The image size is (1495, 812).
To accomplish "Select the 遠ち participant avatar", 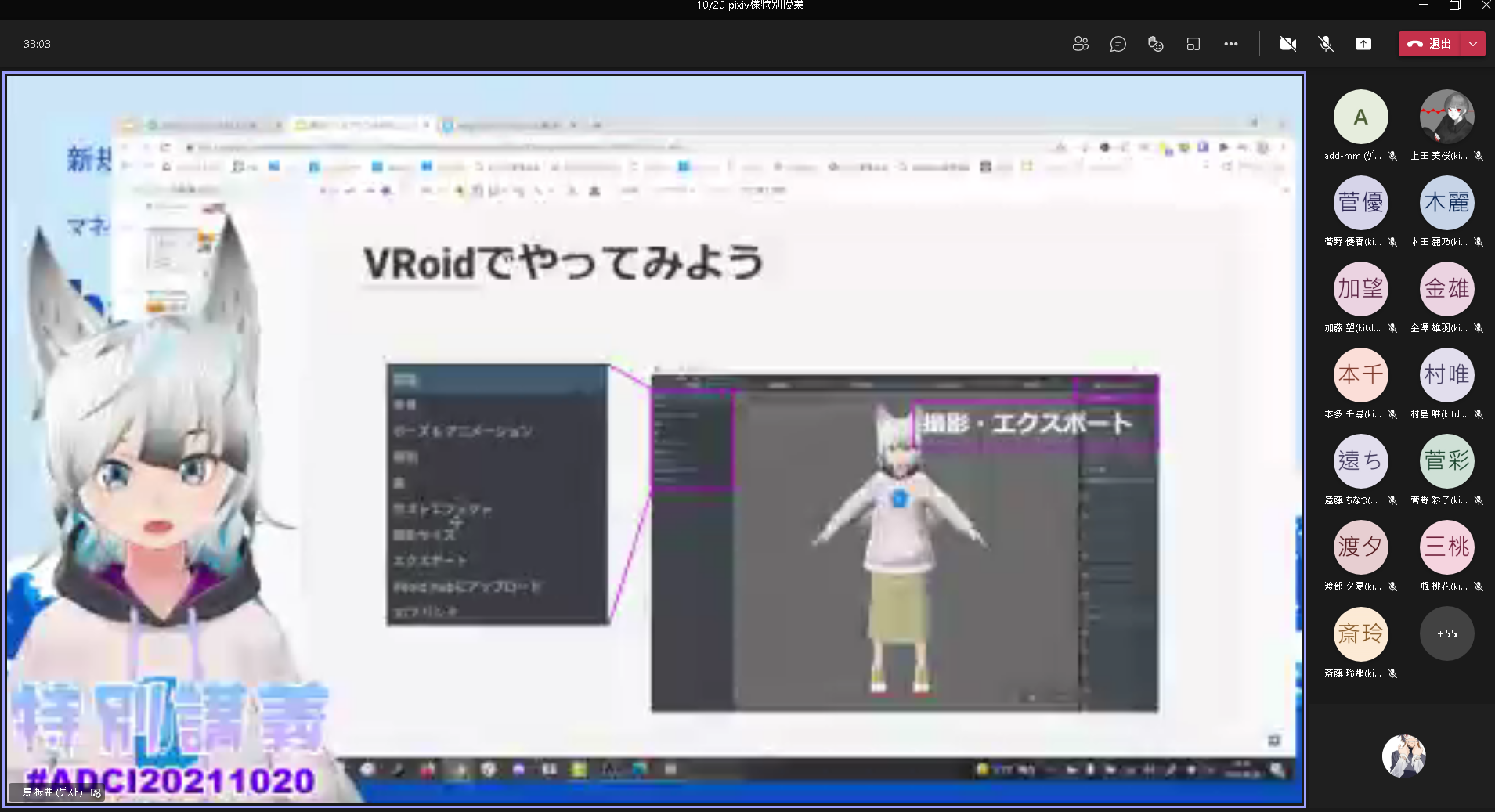I will 1360,461.
